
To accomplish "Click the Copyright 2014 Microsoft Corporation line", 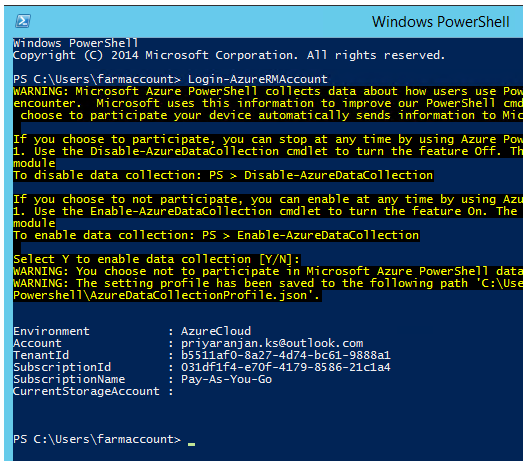I will tap(229, 55).
